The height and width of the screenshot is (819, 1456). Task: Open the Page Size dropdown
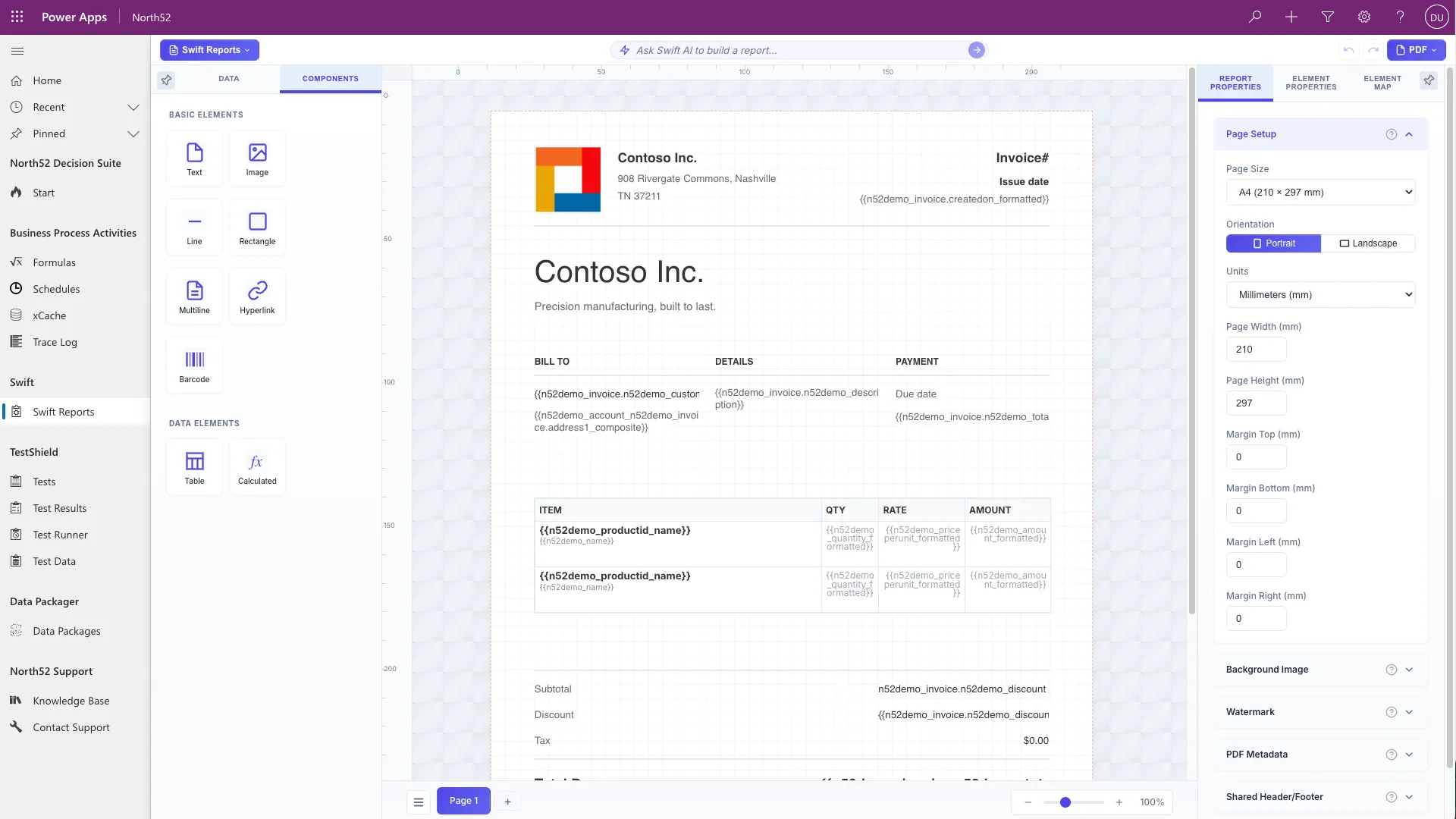[1320, 193]
